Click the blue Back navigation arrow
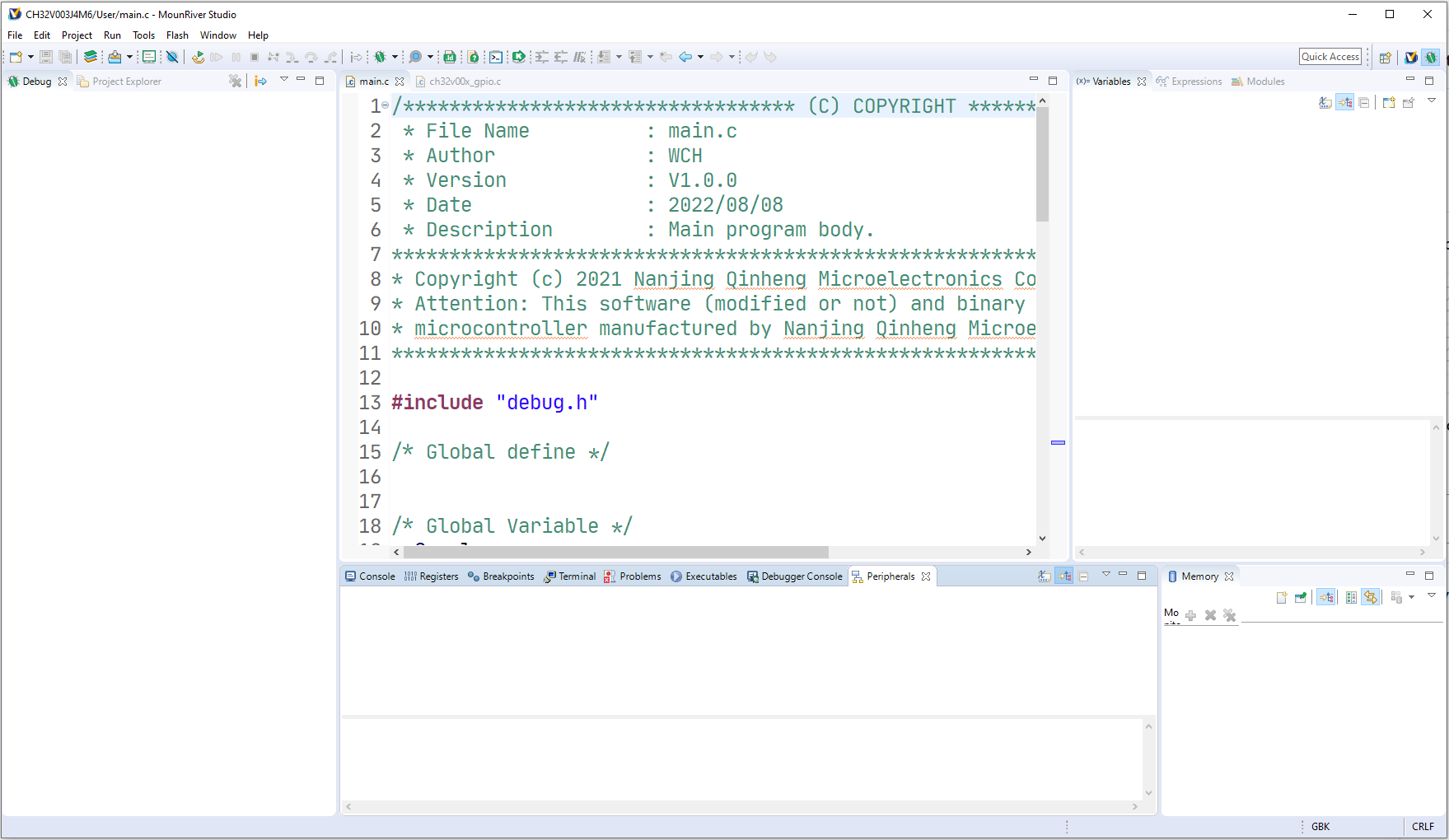The width and height of the screenshot is (1449, 840). (685, 57)
